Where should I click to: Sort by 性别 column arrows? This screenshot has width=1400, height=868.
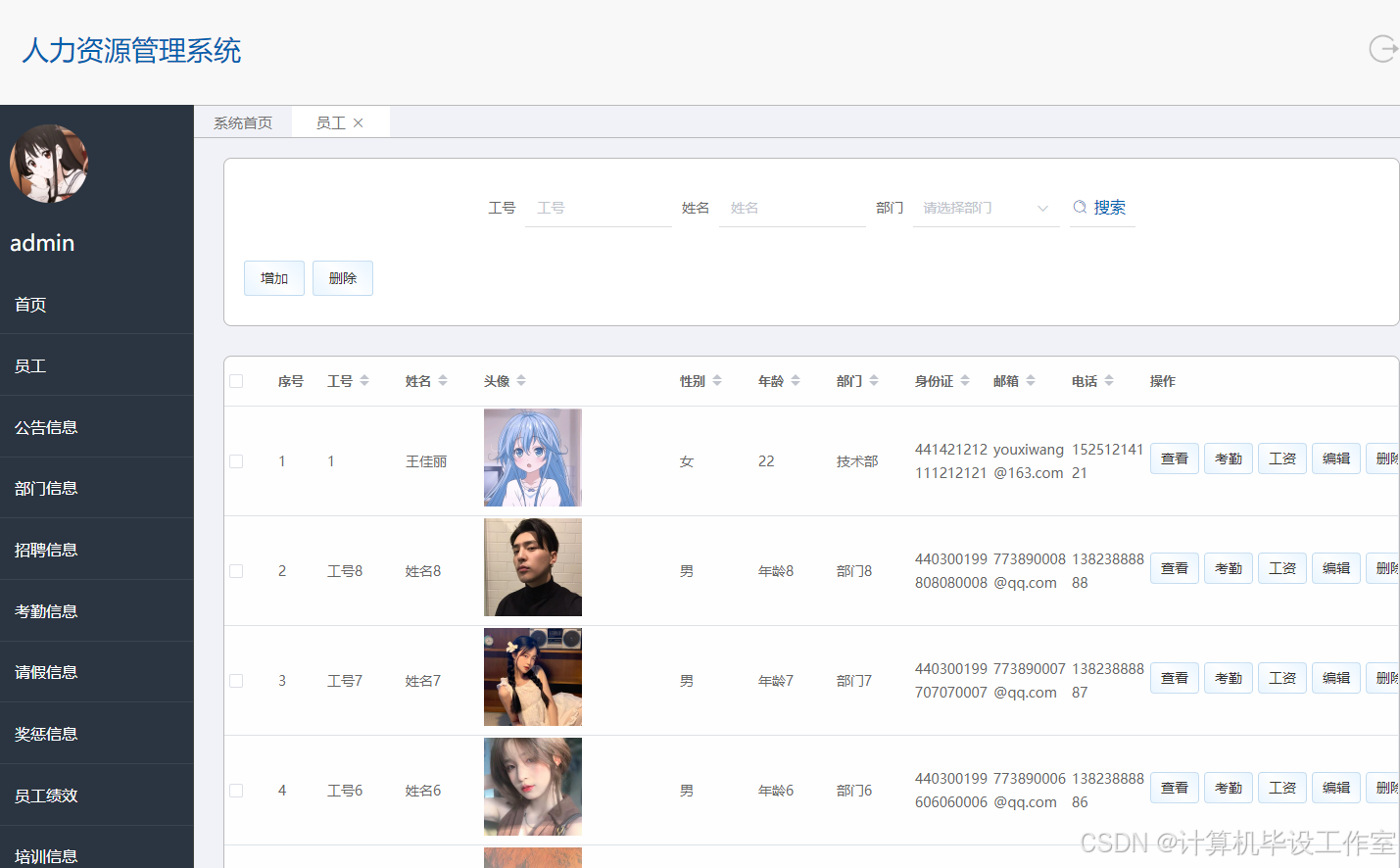[717, 381]
